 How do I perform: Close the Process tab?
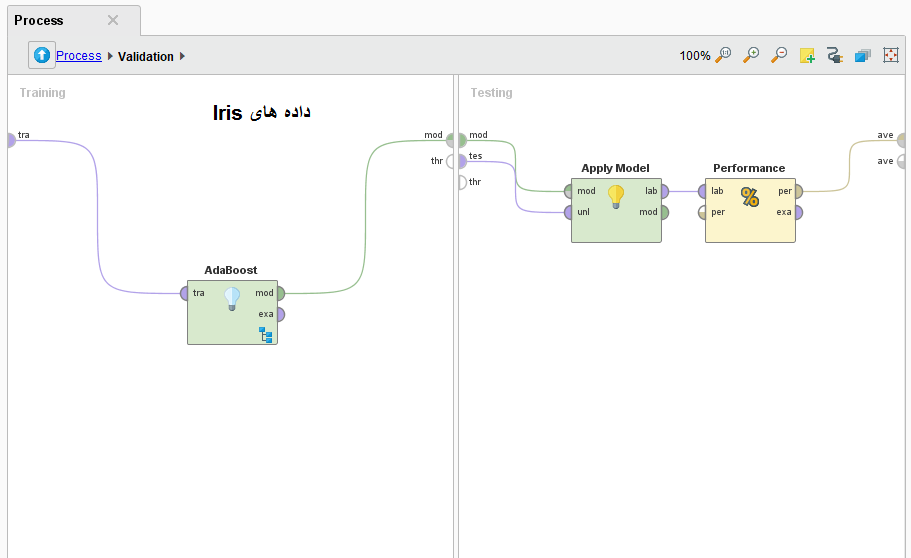113,20
